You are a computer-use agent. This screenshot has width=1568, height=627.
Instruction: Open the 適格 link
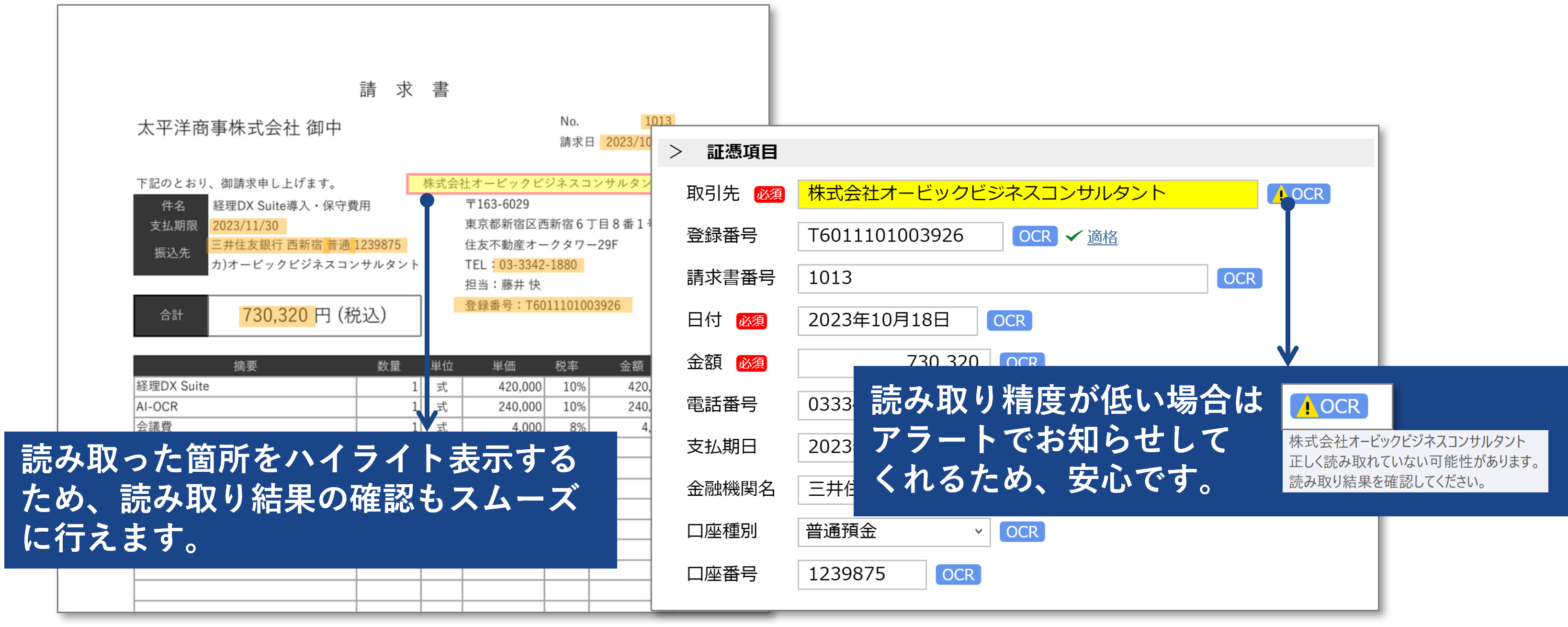pyautogui.click(x=1102, y=237)
